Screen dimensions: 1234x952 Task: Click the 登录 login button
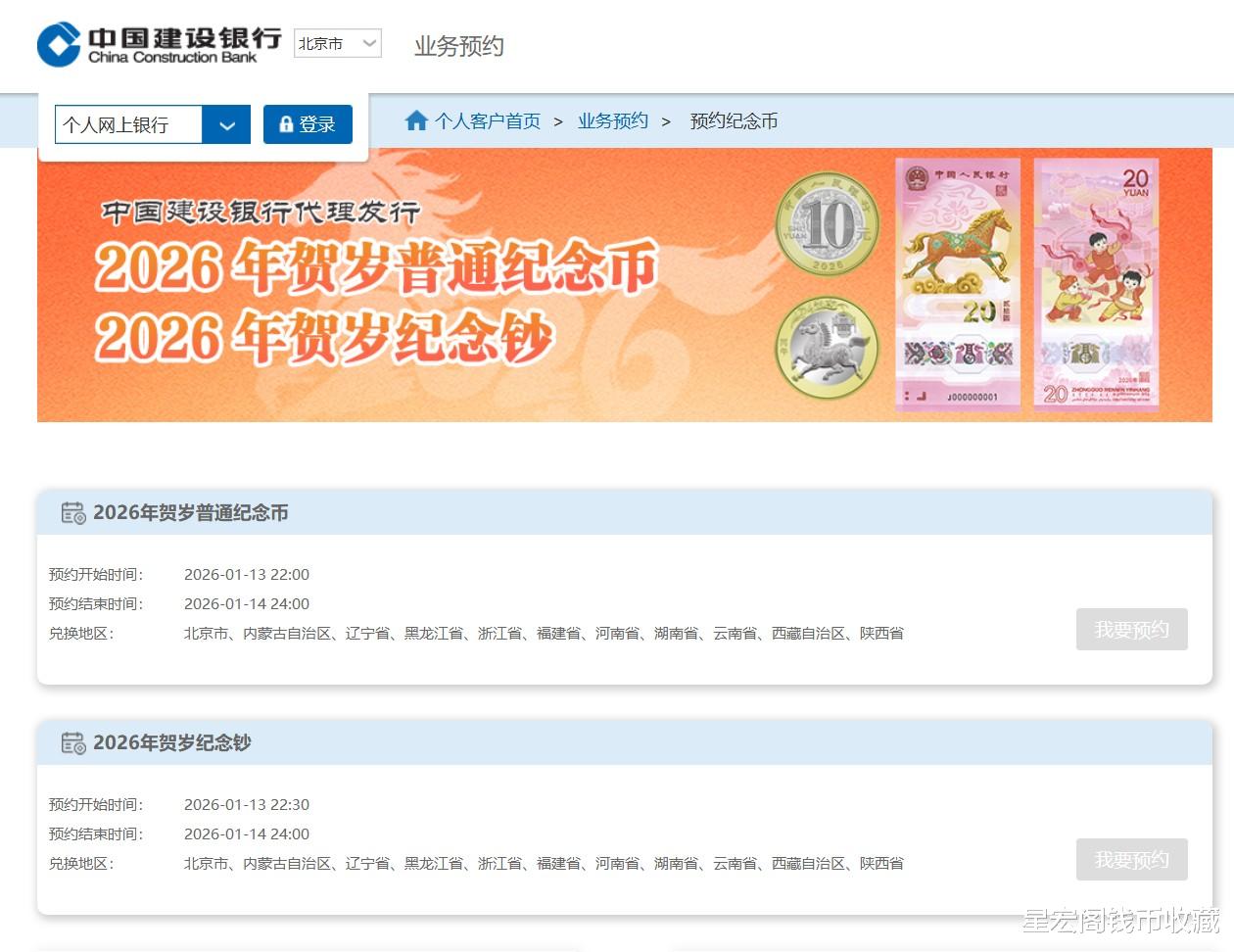click(x=308, y=124)
